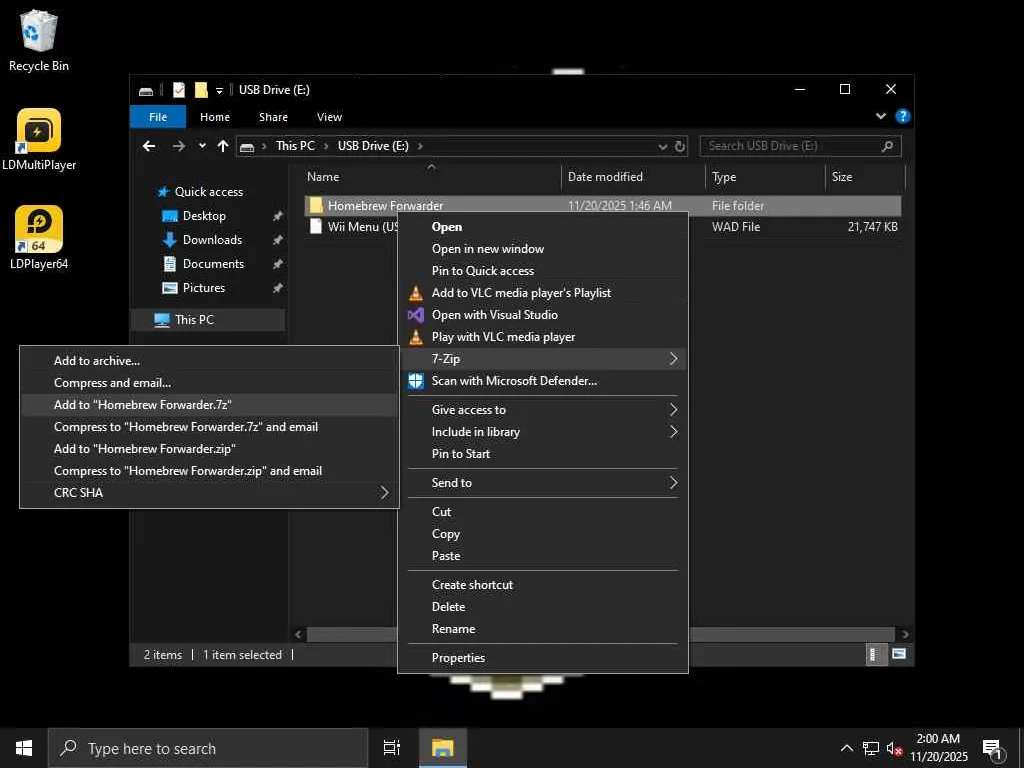Open Desktop in navigation pane
The height and width of the screenshot is (768, 1024).
click(204, 216)
